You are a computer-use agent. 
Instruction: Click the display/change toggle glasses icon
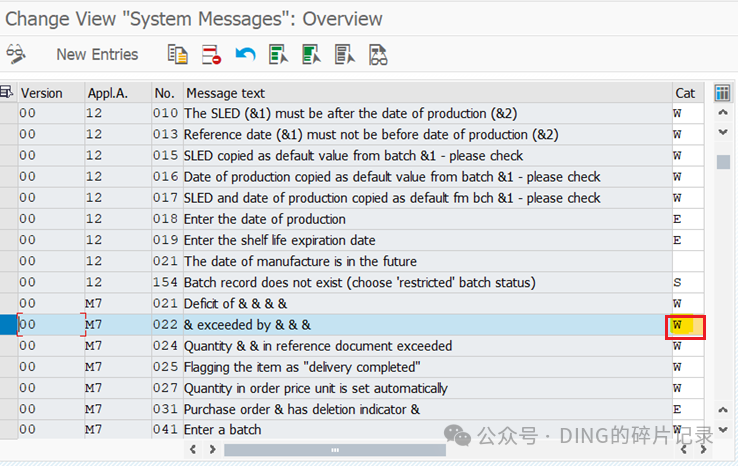coord(16,54)
